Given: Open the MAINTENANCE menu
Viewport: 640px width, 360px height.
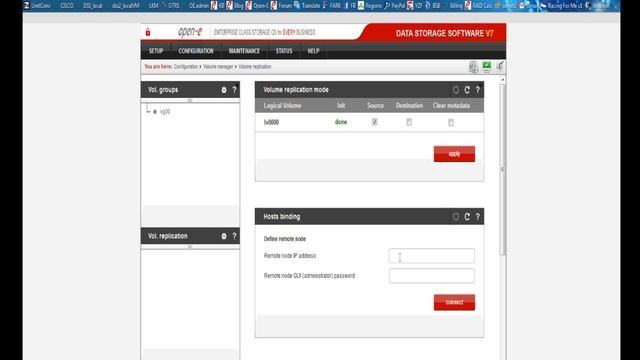Looking at the screenshot, I should pyautogui.click(x=244, y=51).
